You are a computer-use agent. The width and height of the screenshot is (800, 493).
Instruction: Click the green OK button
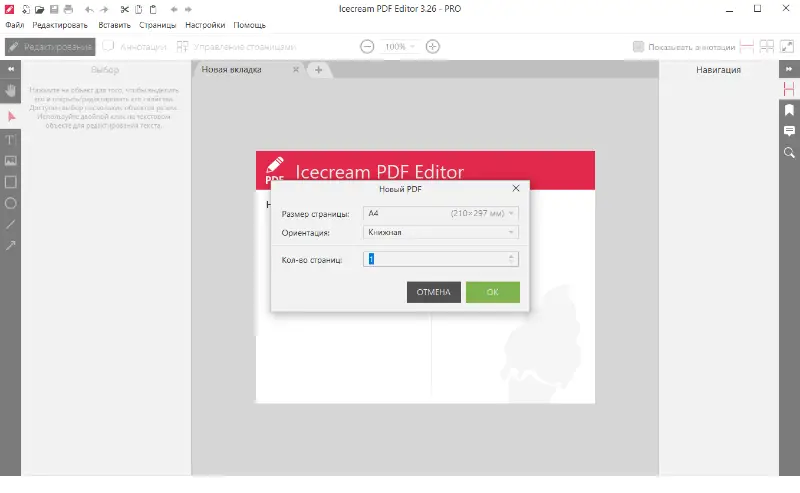pos(493,292)
